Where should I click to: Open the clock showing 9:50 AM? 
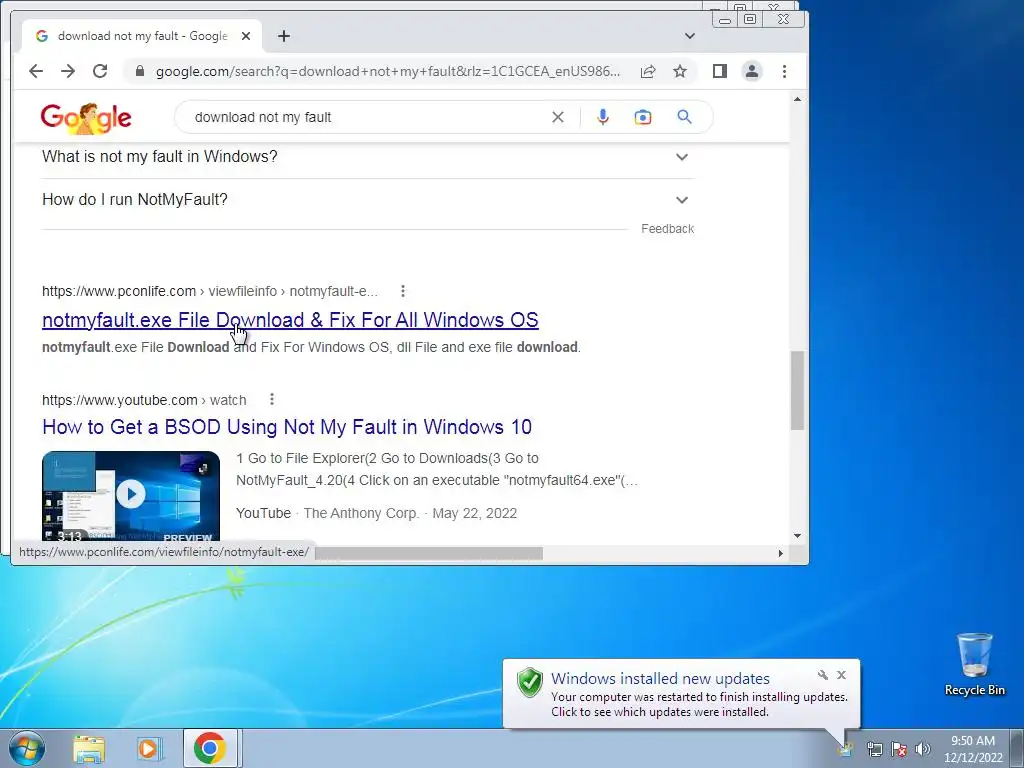(973, 749)
